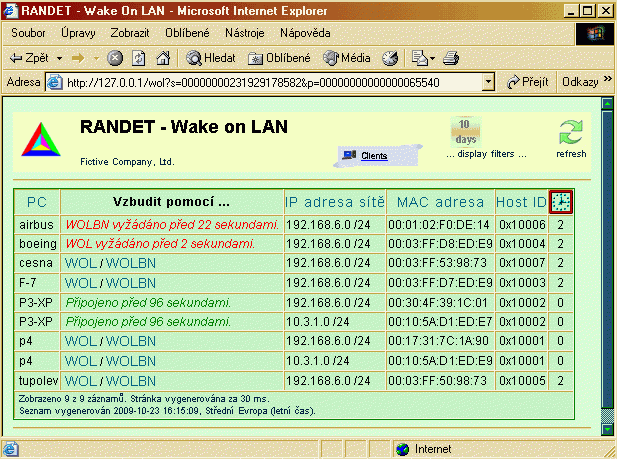This screenshot has height=459, width=617.
Task: Click the airbus PC name cell
Action: [36, 225]
